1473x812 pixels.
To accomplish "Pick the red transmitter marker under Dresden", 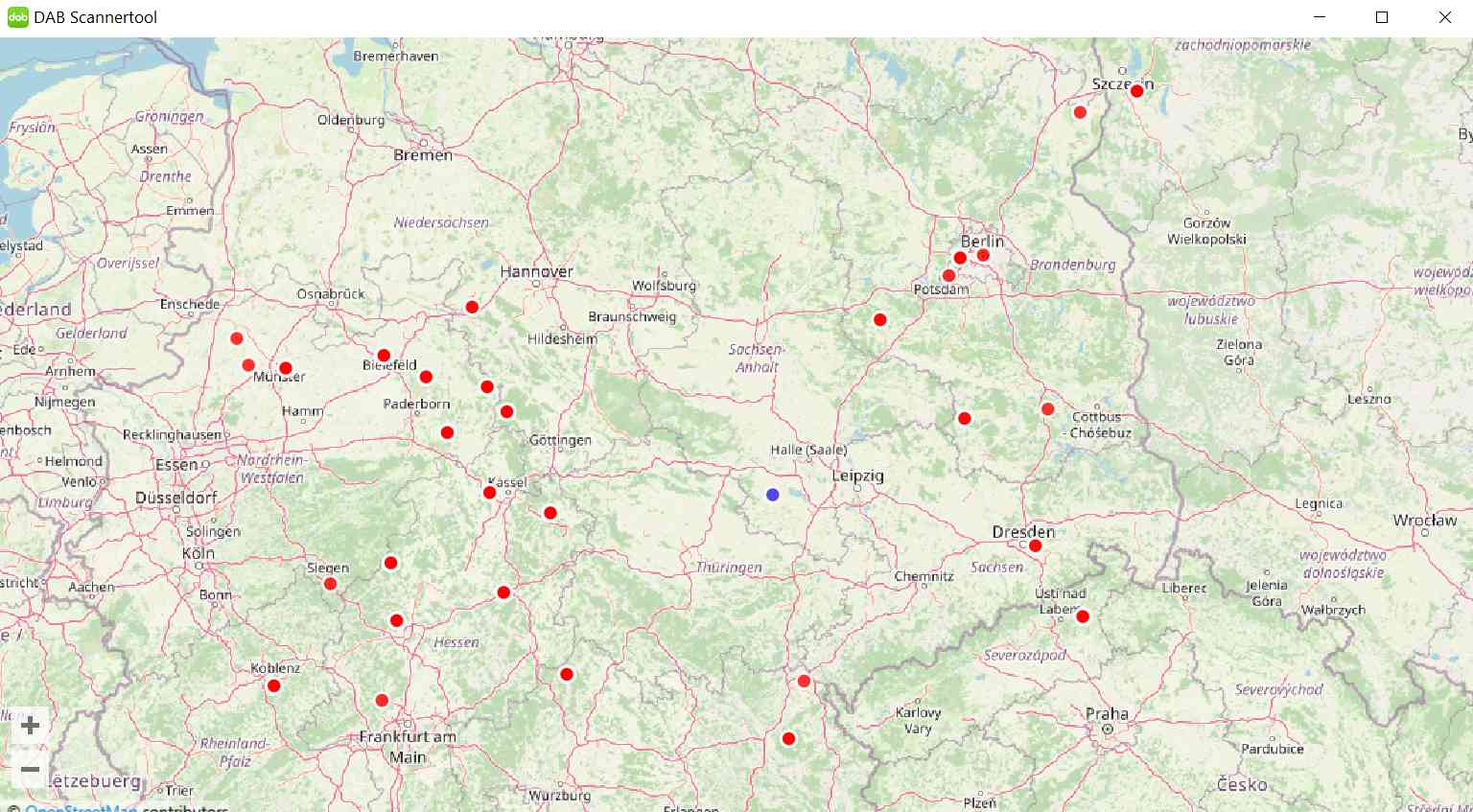I will point(1035,545).
